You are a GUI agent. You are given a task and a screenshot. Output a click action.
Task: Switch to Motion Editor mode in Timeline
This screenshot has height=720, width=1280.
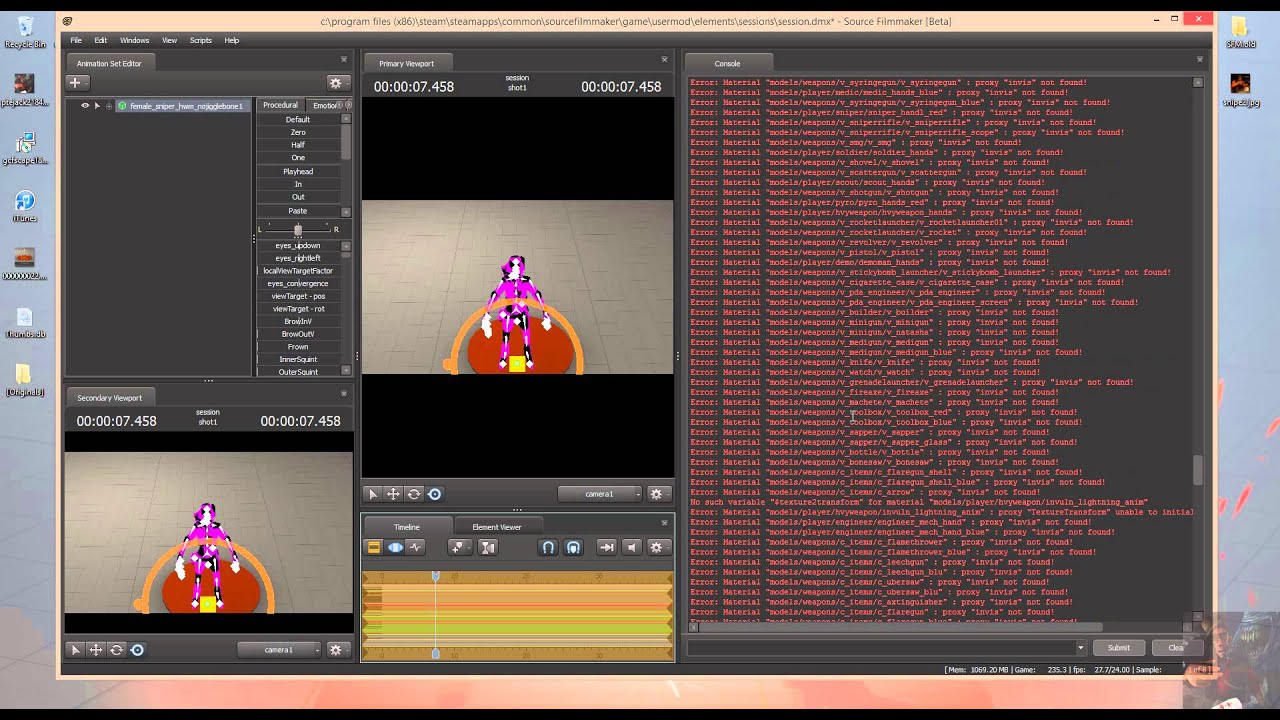pos(395,547)
